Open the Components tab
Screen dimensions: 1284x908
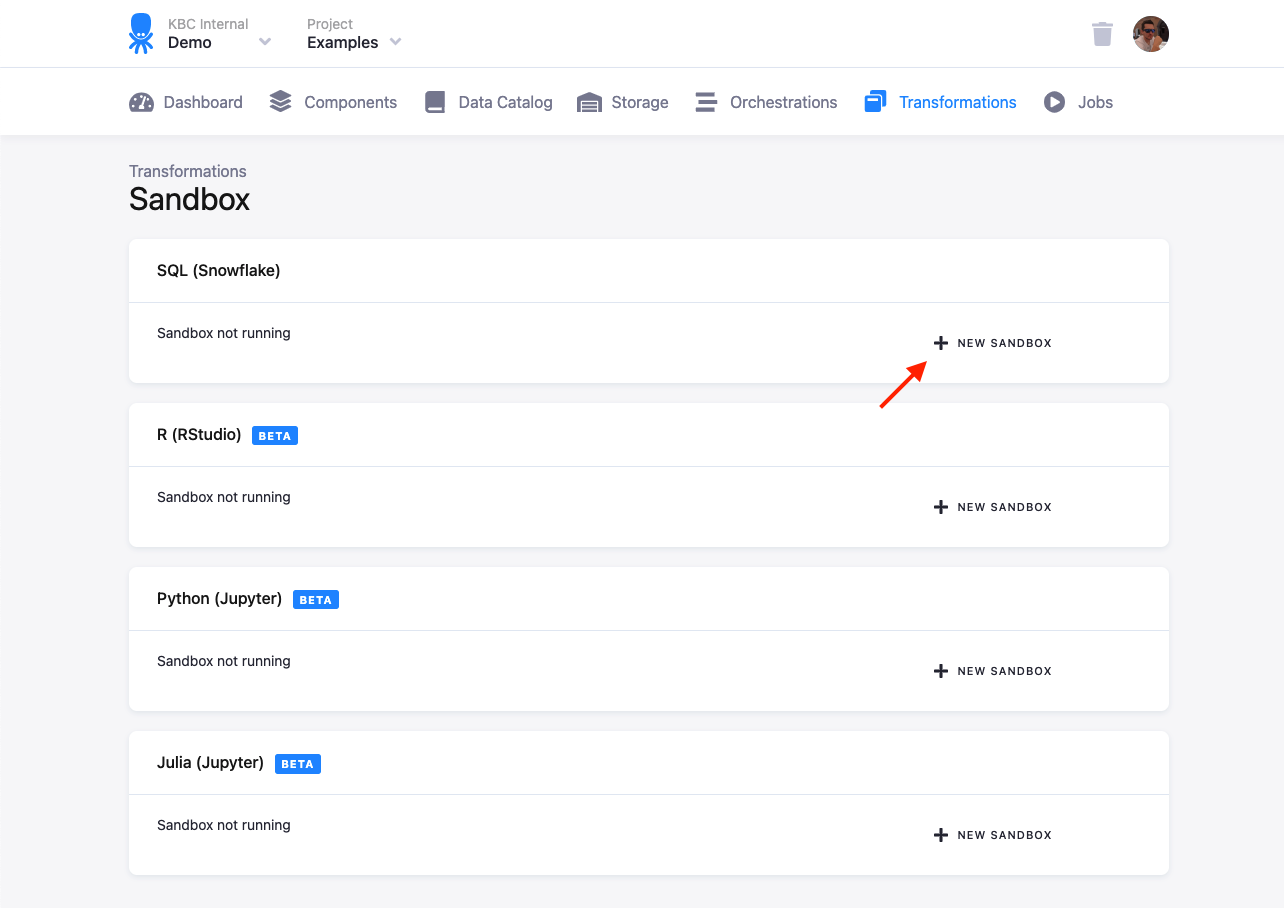333,102
